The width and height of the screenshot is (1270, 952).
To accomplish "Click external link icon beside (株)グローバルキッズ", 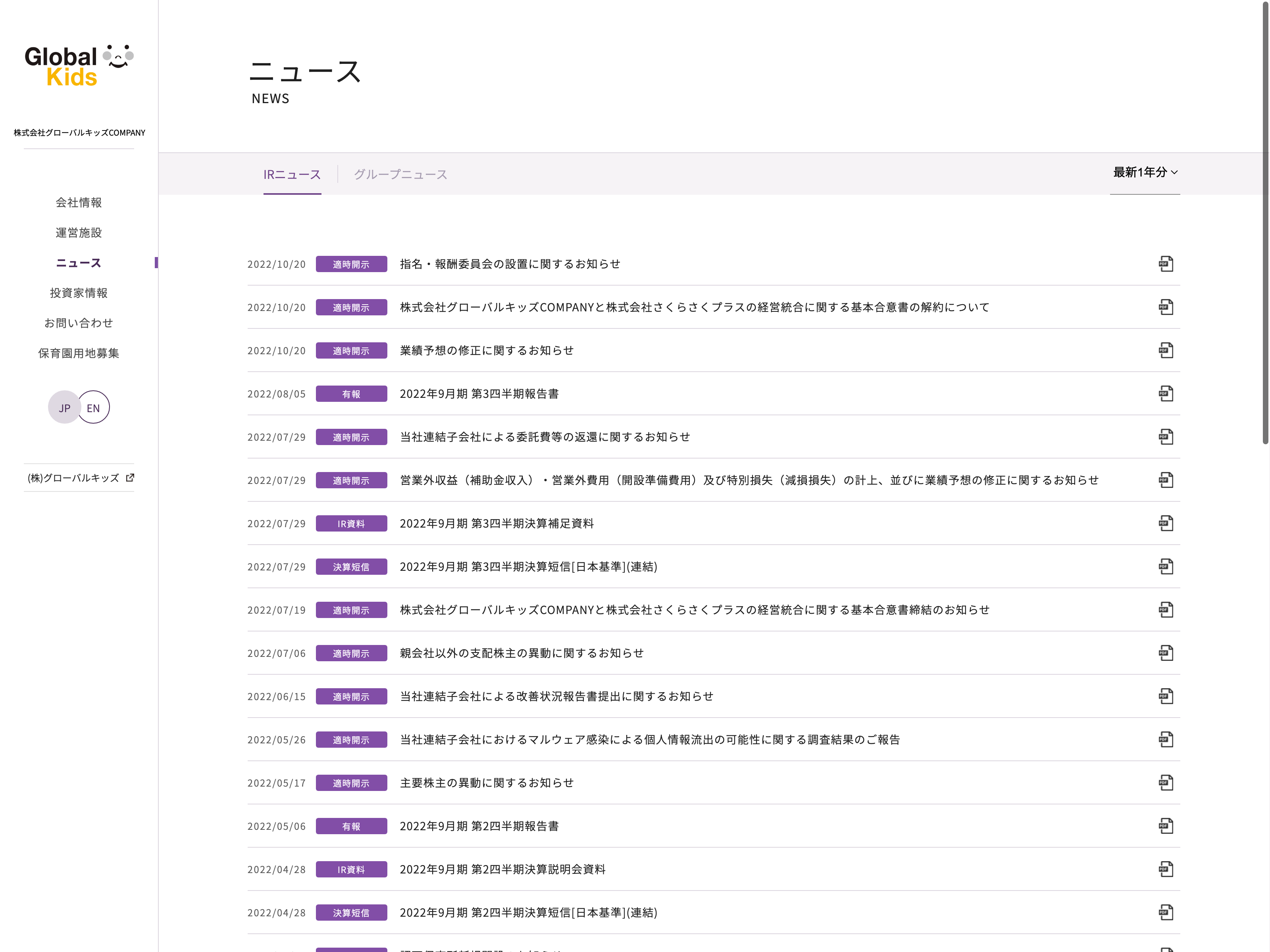I will point(130,478).
